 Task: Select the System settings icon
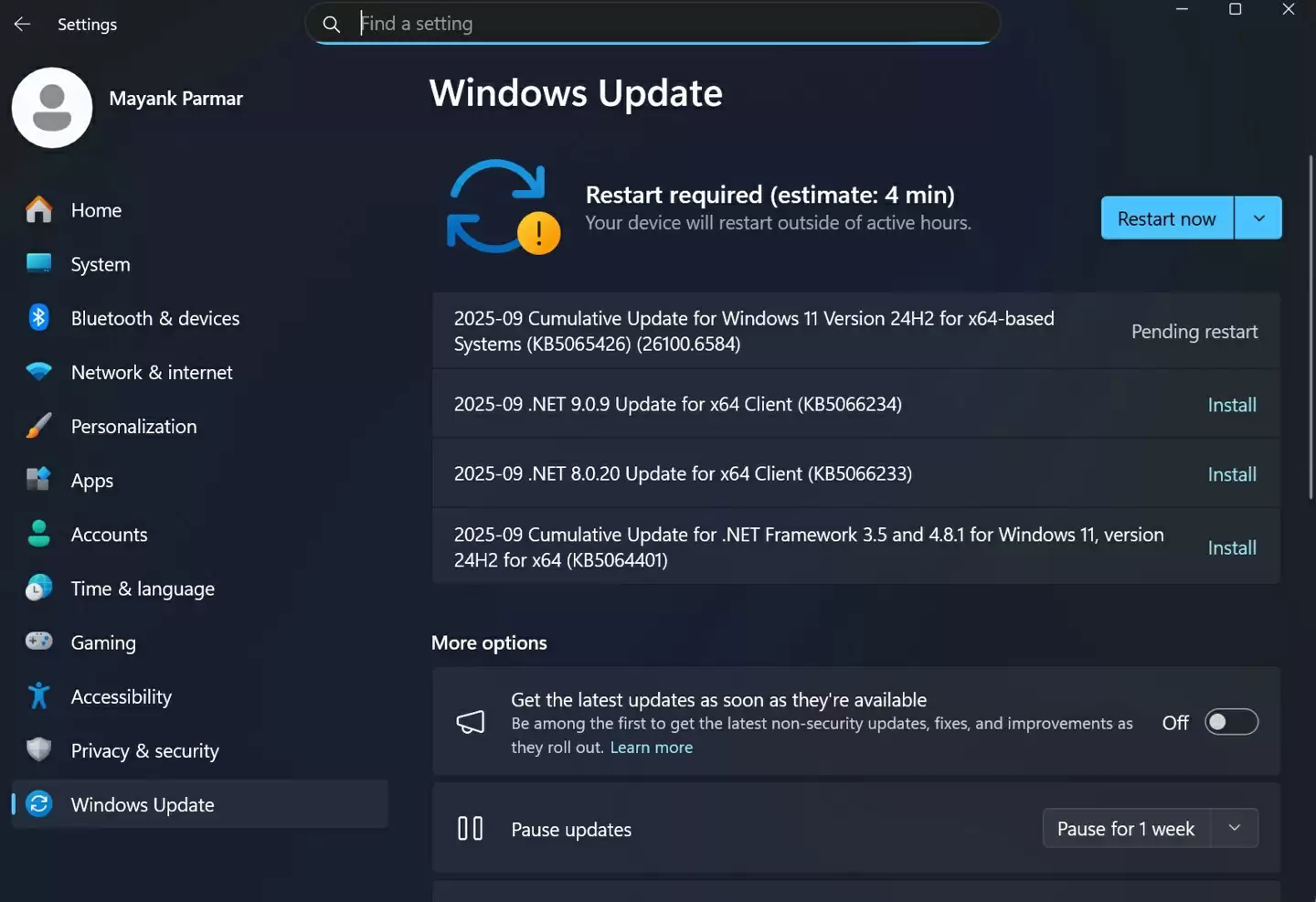tap(38, 264)
